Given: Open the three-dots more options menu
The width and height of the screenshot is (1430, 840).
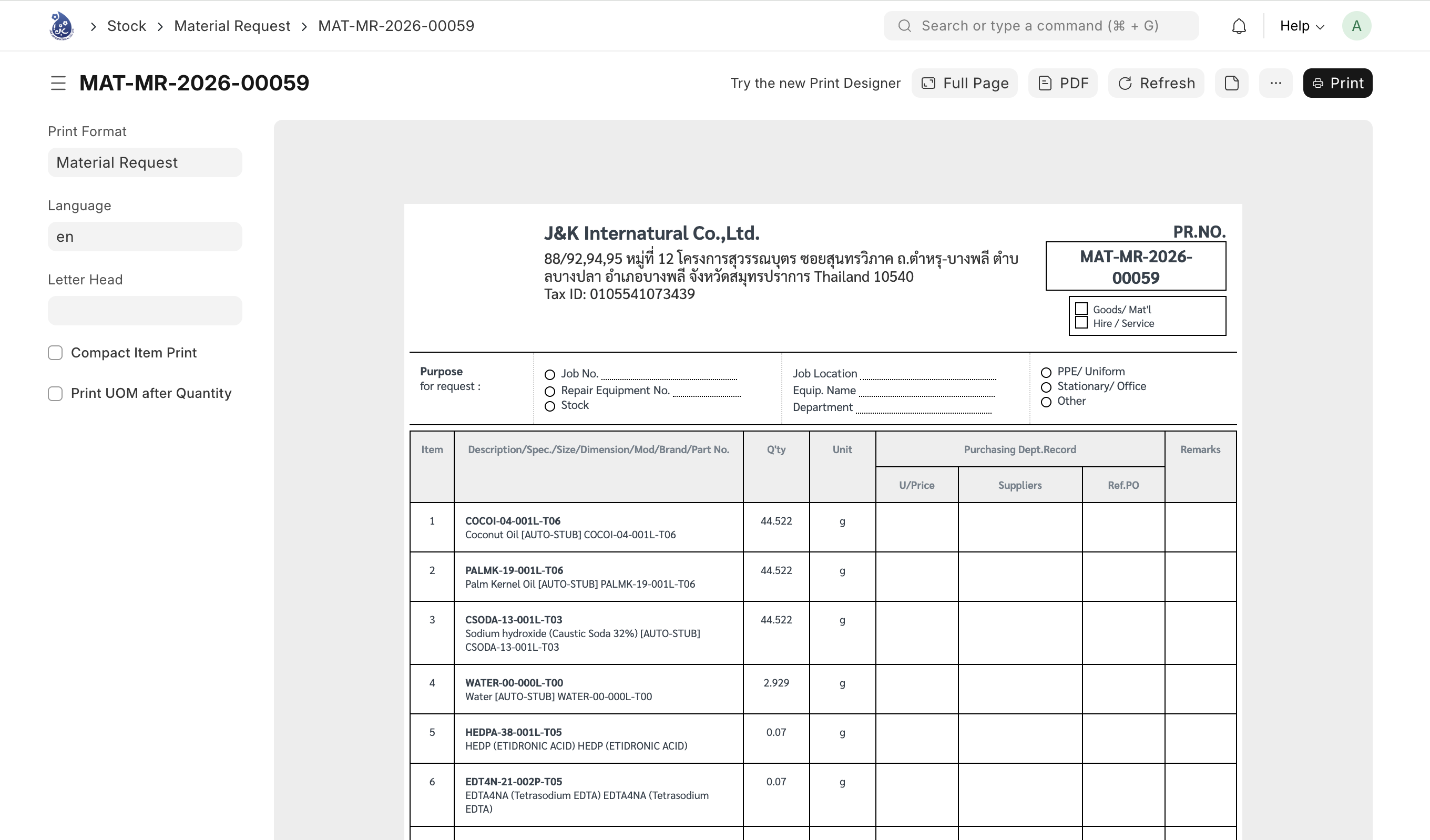Looking at the screenshot, I should [x=1275, y=83].
